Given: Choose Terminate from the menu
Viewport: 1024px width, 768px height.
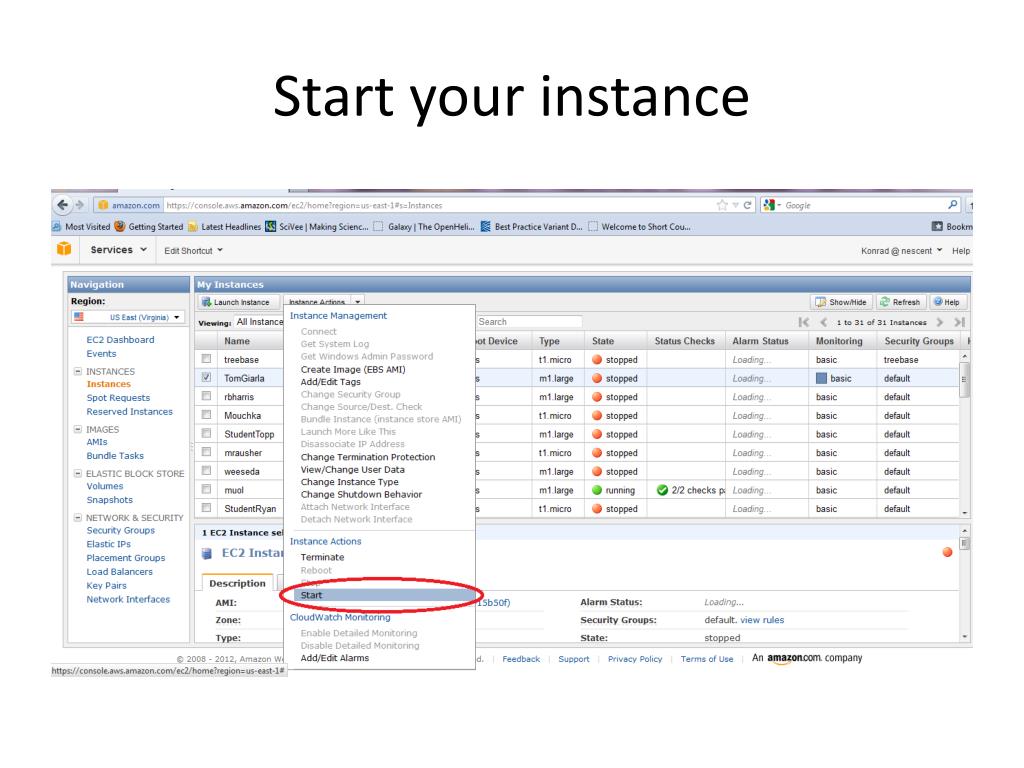Looking at the screenshot, I should click(322, 557).
